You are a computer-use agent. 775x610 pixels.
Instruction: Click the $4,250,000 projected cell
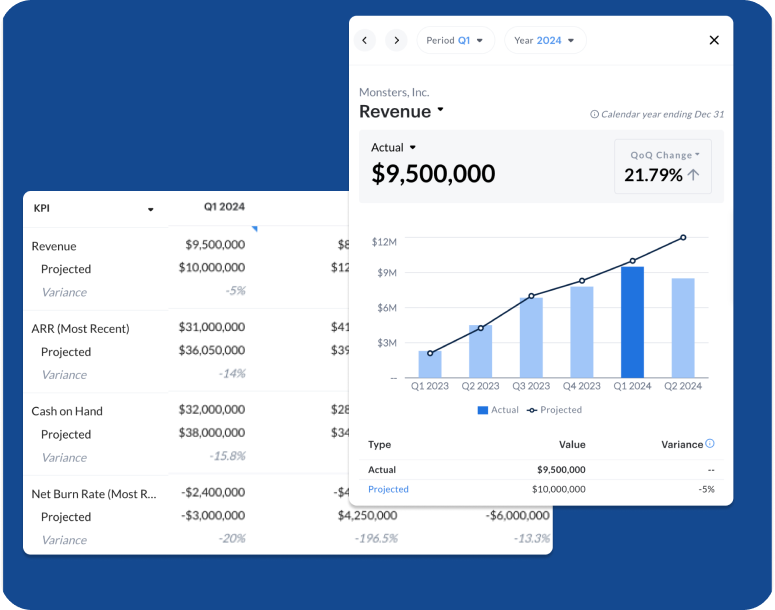tap(367, 516)
